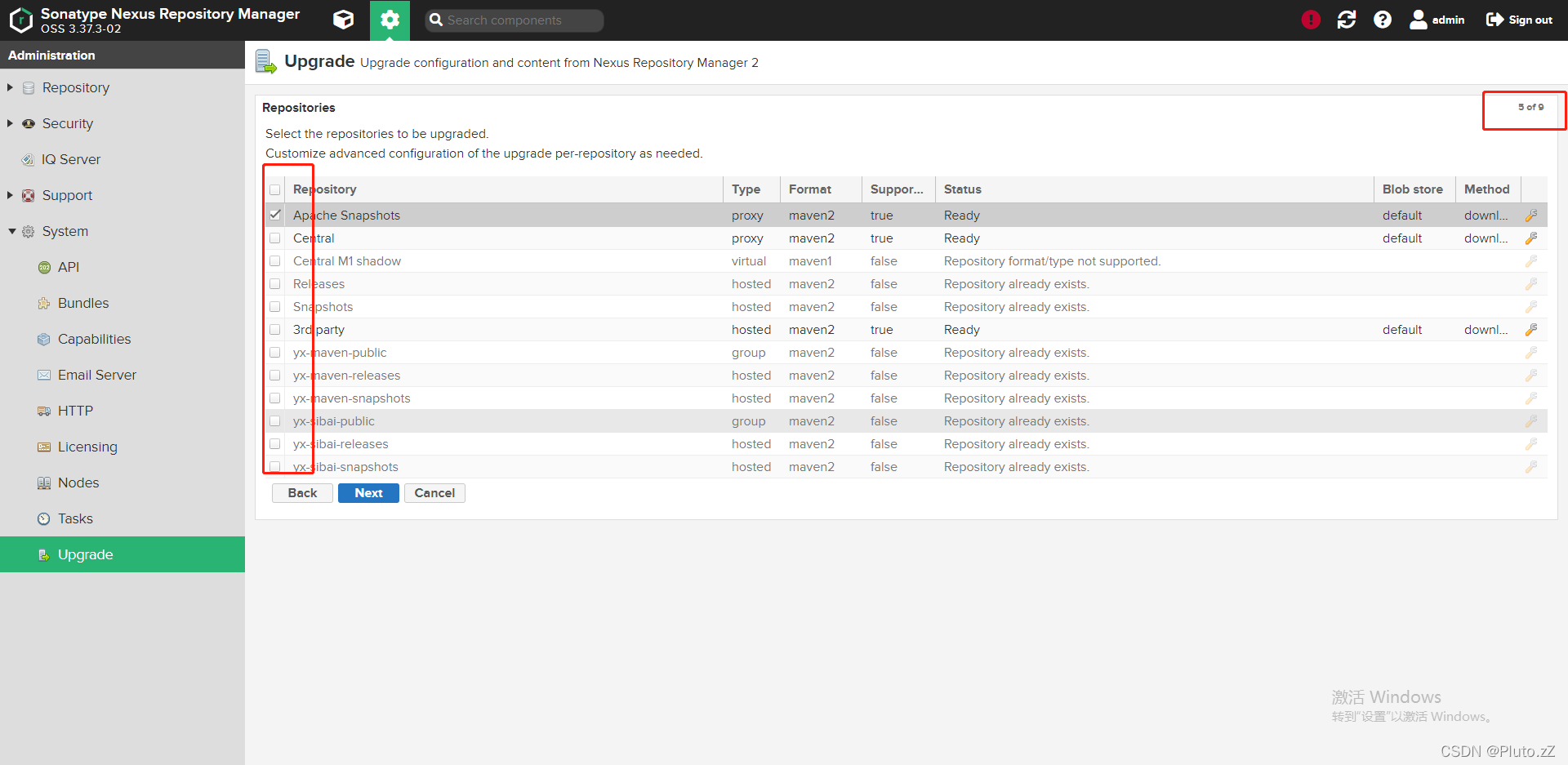Click the Repository database icon
The height and width of the screenshot is (765, 1568).
coord(29,88)
